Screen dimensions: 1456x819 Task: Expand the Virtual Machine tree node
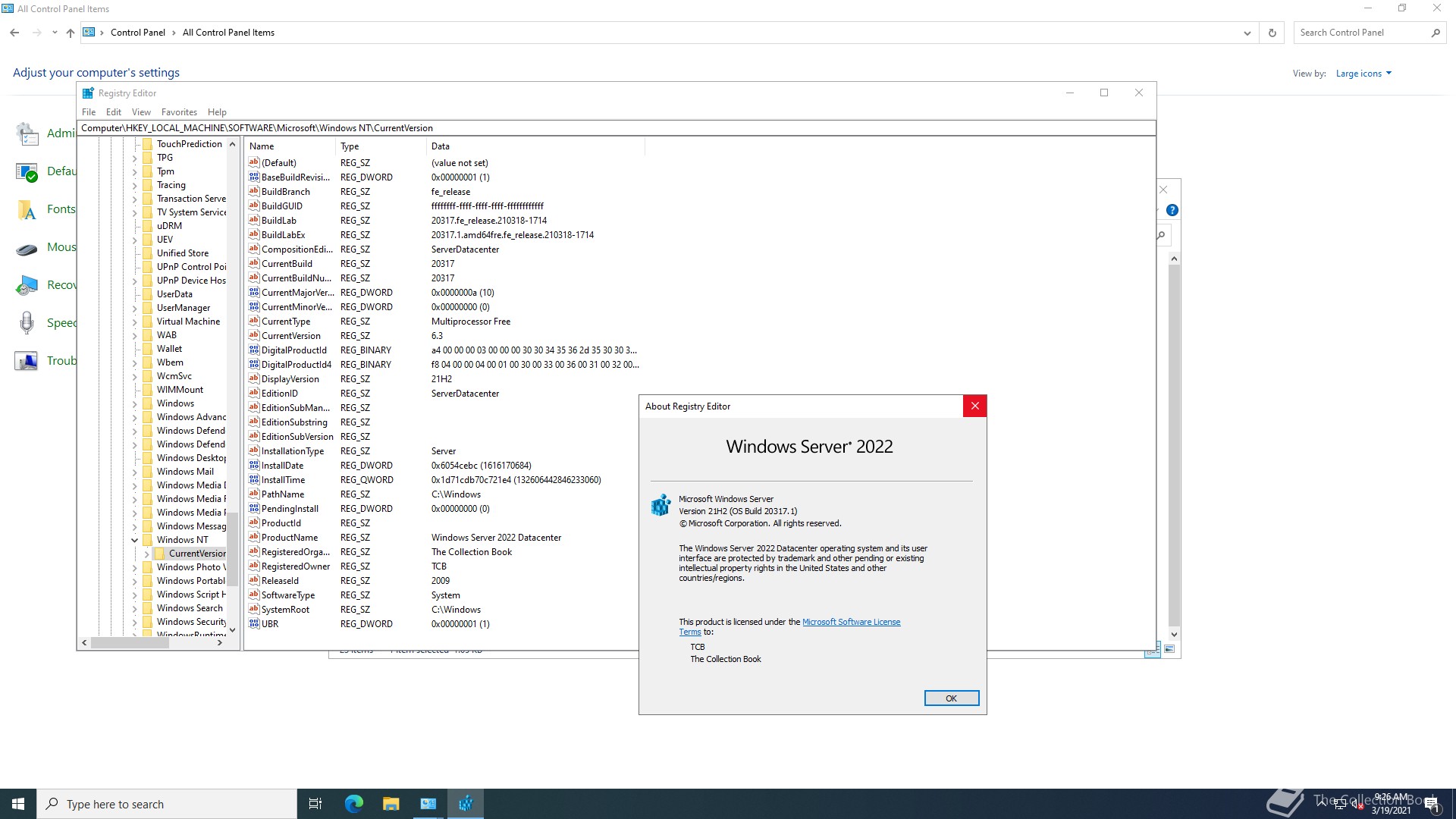(x=135, y=322)
